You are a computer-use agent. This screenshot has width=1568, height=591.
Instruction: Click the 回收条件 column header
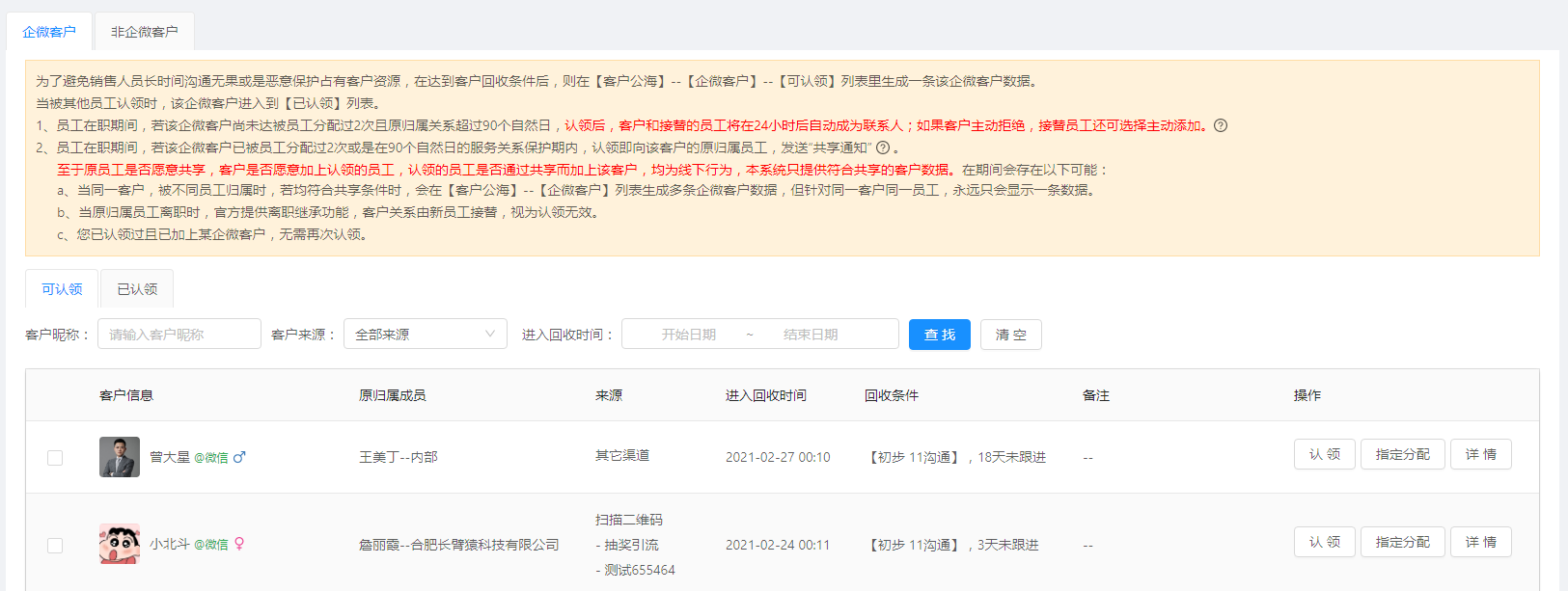pyautogui.click(x=892, y=395)
